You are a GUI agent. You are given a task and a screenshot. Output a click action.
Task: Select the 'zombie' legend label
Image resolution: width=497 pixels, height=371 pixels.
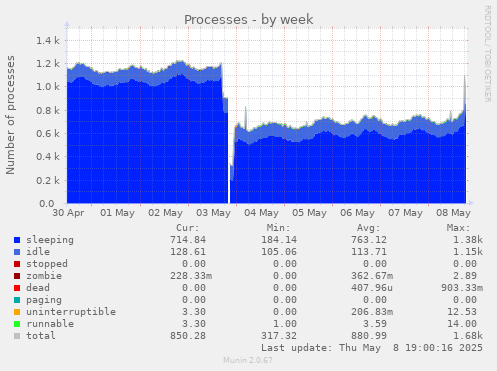44,276
